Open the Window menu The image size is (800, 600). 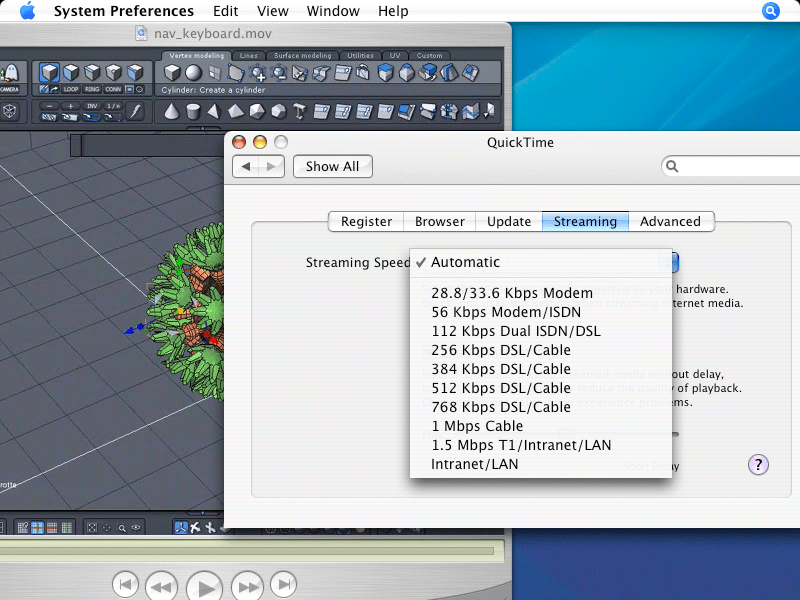coord(333,11)
